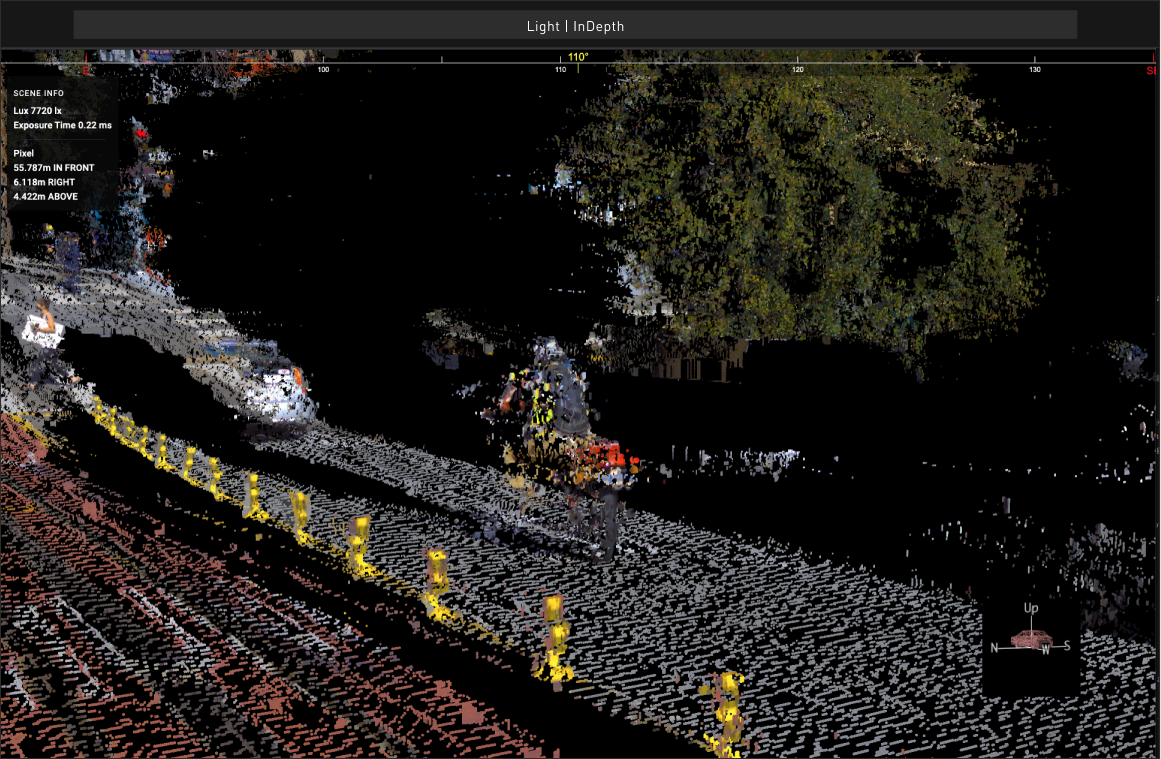Click the Lux 7720 lx reading
The image size is (1161, 759).
pos(37,111)
